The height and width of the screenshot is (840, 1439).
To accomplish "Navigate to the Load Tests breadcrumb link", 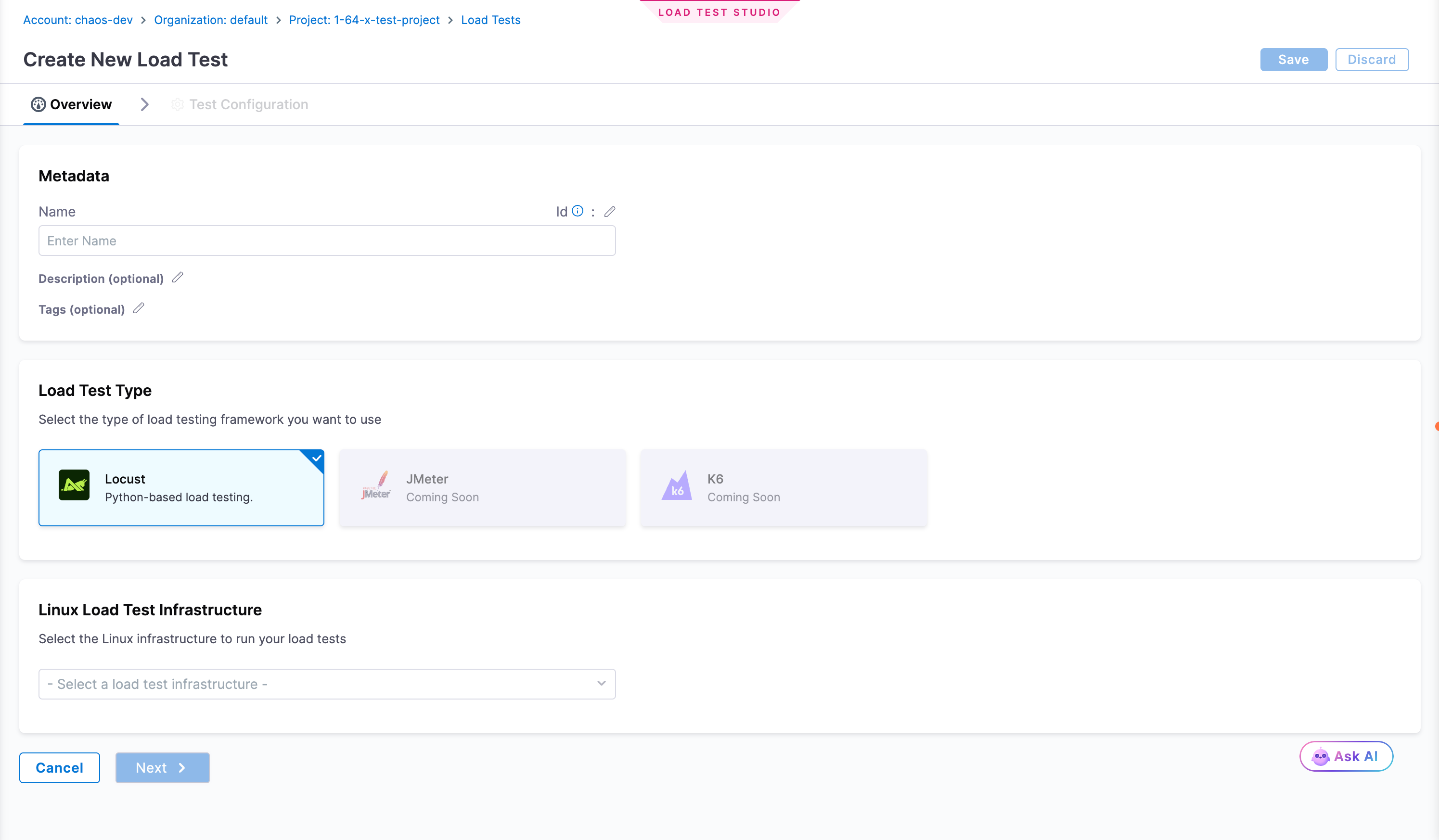I will pyautogui.click(x=490, y=19).
